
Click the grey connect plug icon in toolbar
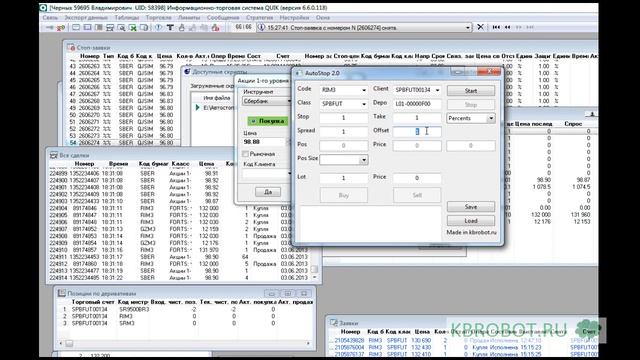(x=50, y=27)
